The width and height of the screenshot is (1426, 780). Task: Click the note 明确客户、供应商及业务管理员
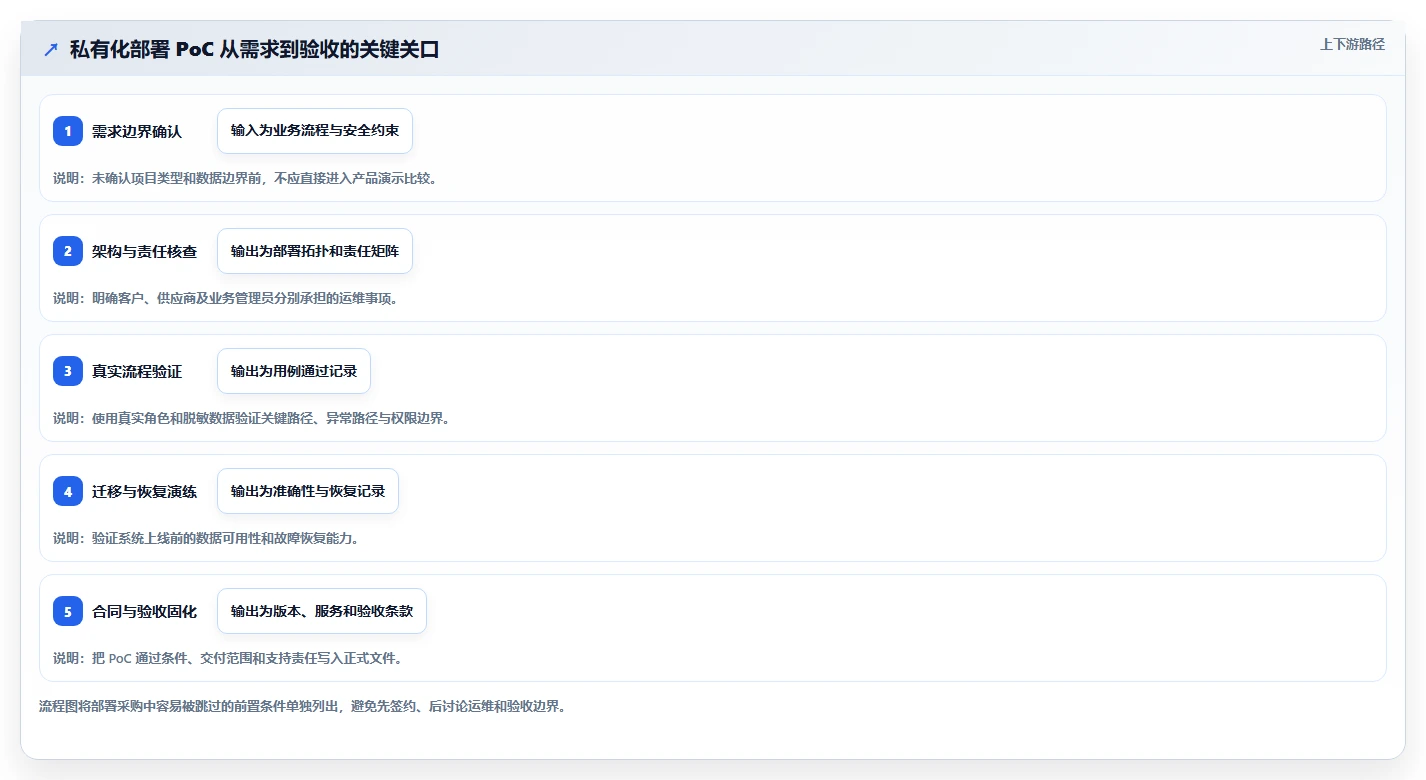(x=226, y=298)
